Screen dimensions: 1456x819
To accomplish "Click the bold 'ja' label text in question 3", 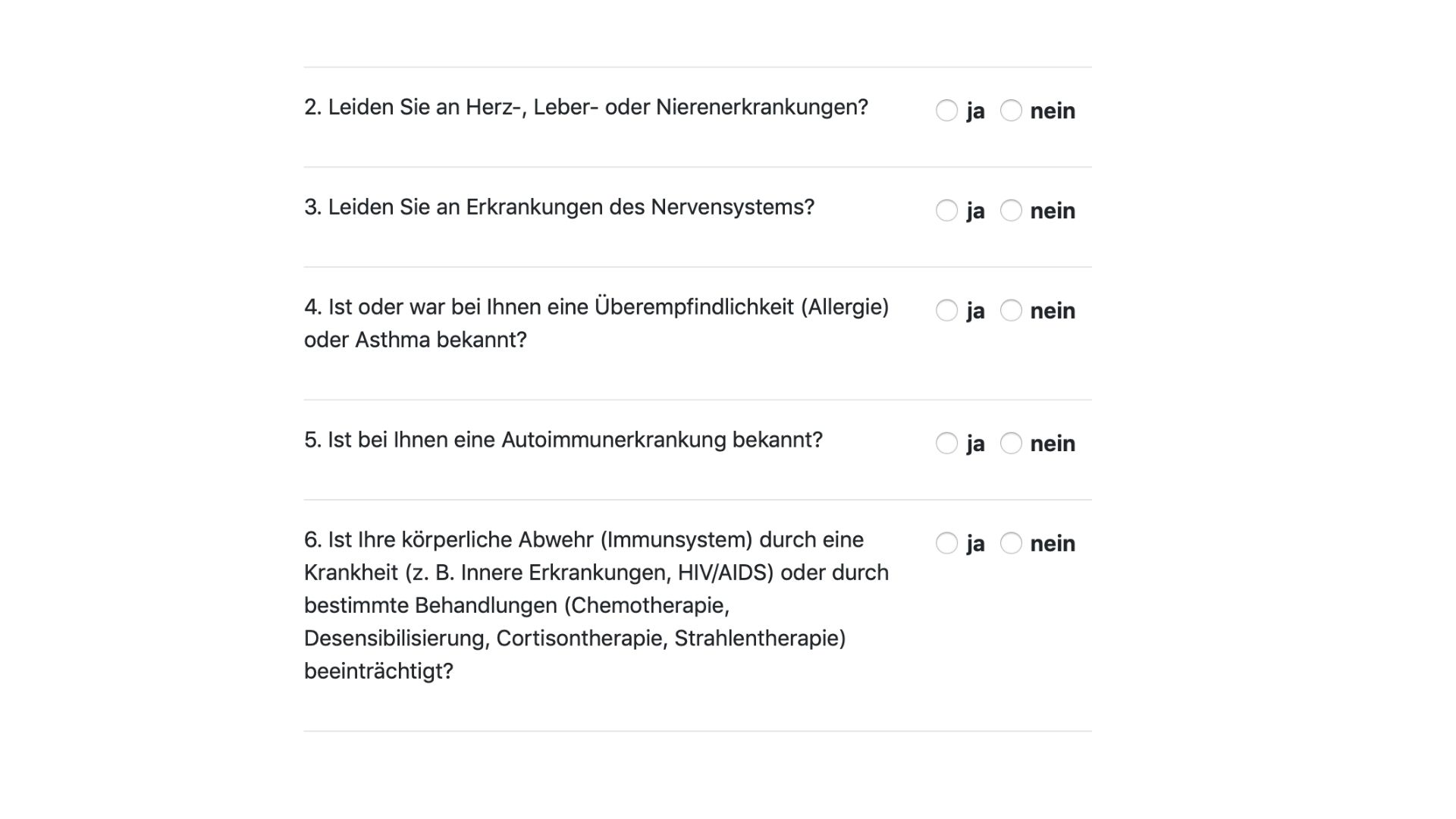I will coord(976,211).
